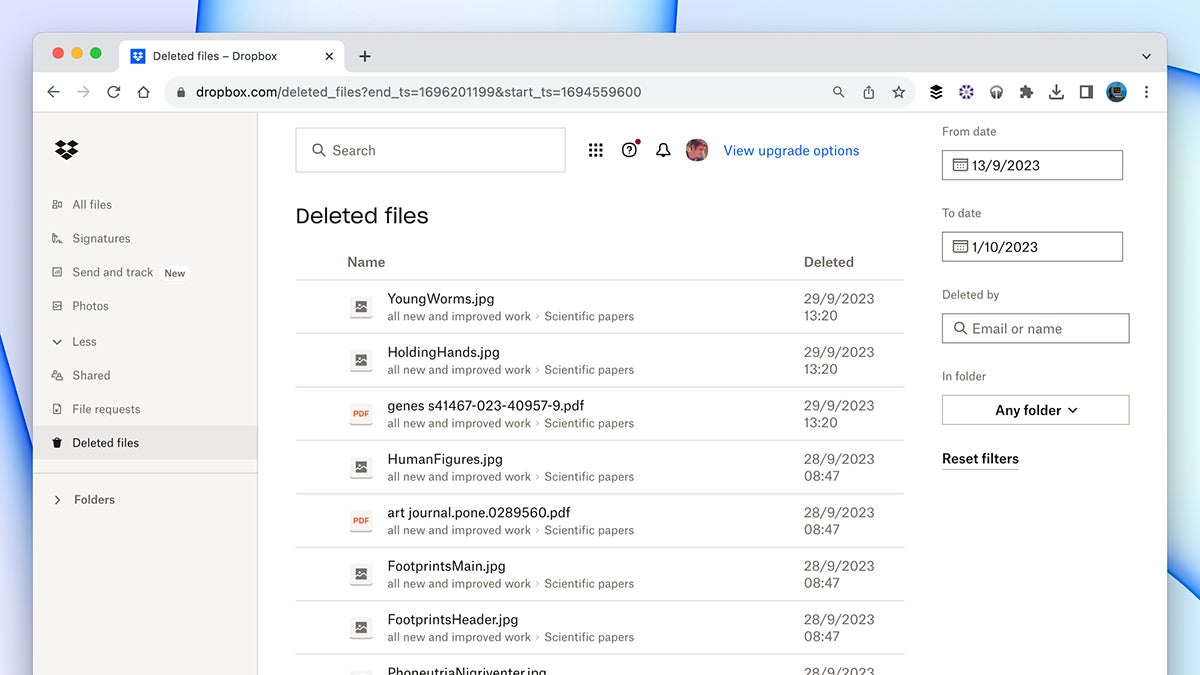This screenshot has width=1200, height=675.
Task: Click the Dropbox logo in the sidebar
Action: coord(65,149)
